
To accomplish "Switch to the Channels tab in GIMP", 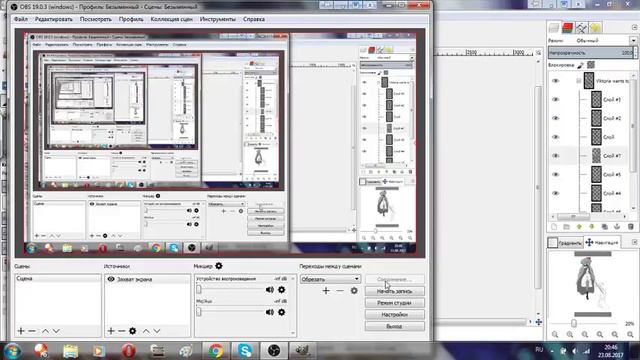I will point(567,28).
